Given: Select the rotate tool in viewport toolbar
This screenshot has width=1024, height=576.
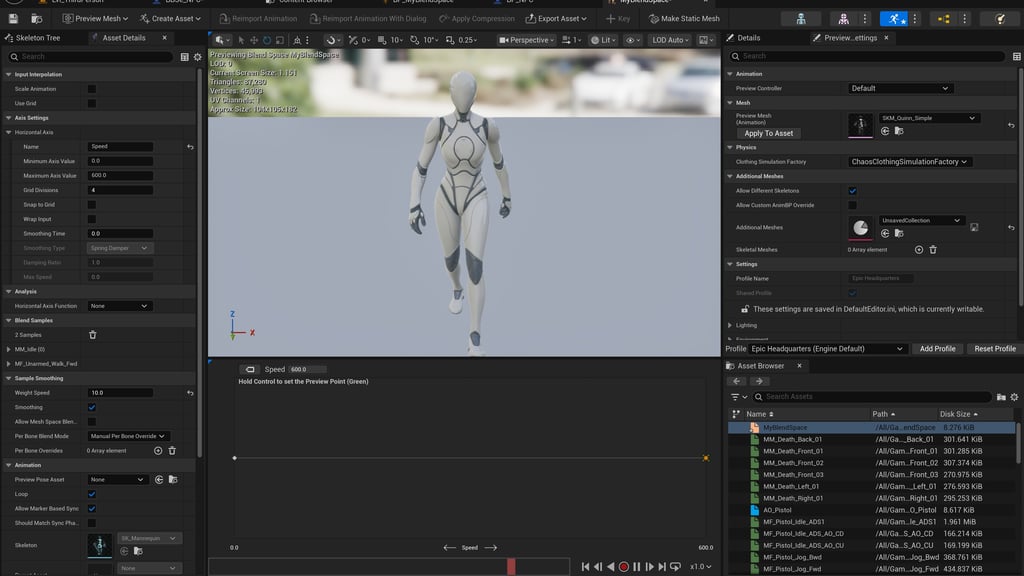Looking at the screenshot, I should click(x=267, y=40).
